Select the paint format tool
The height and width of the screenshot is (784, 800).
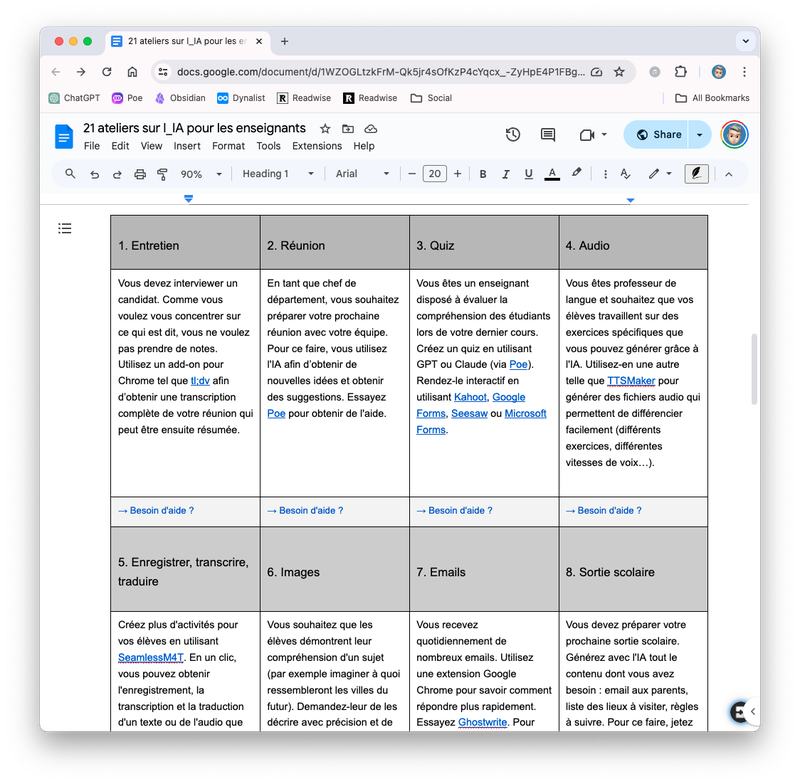pos(162,174)
